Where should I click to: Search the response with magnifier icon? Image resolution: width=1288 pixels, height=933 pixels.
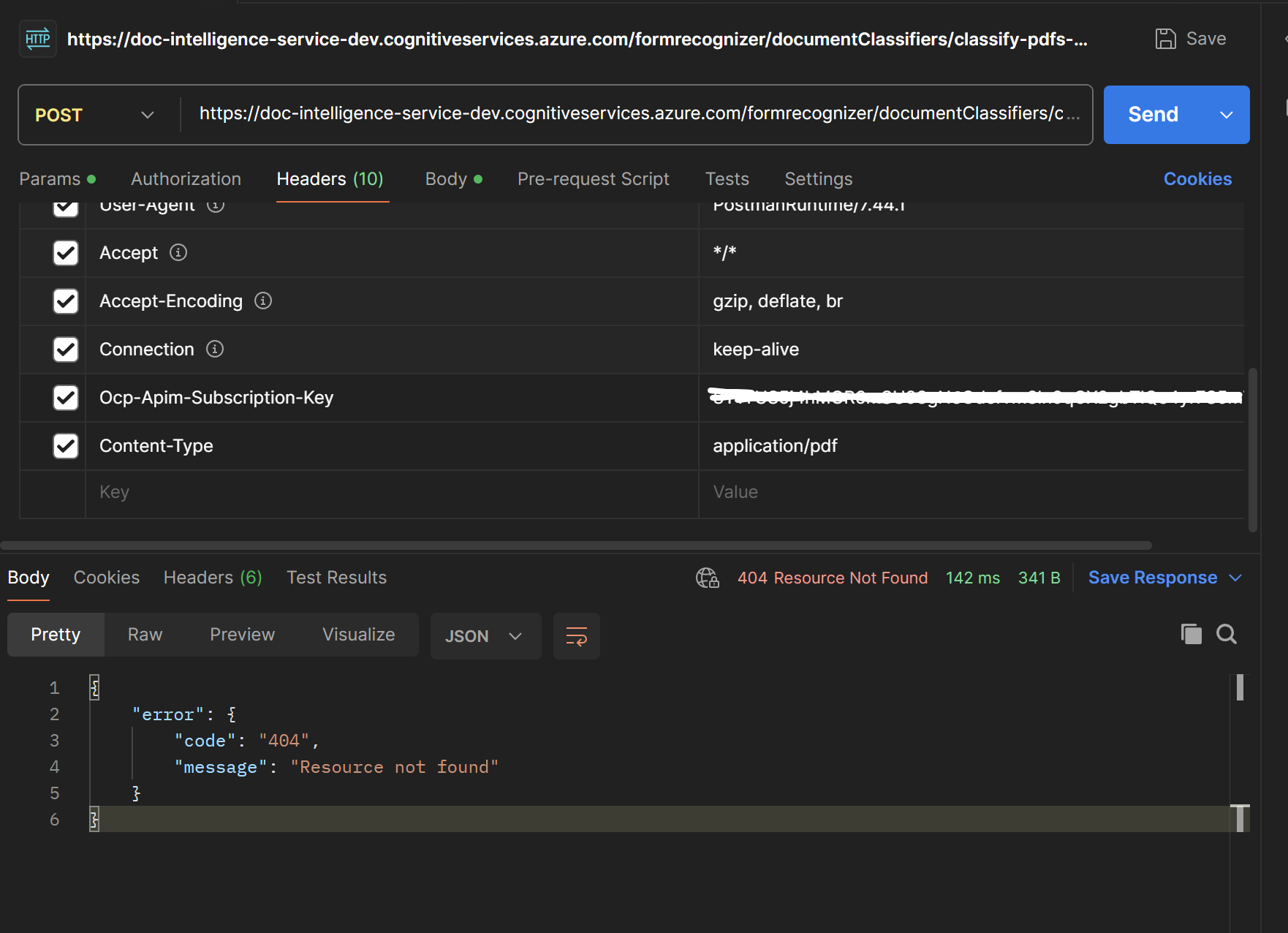1227,634
